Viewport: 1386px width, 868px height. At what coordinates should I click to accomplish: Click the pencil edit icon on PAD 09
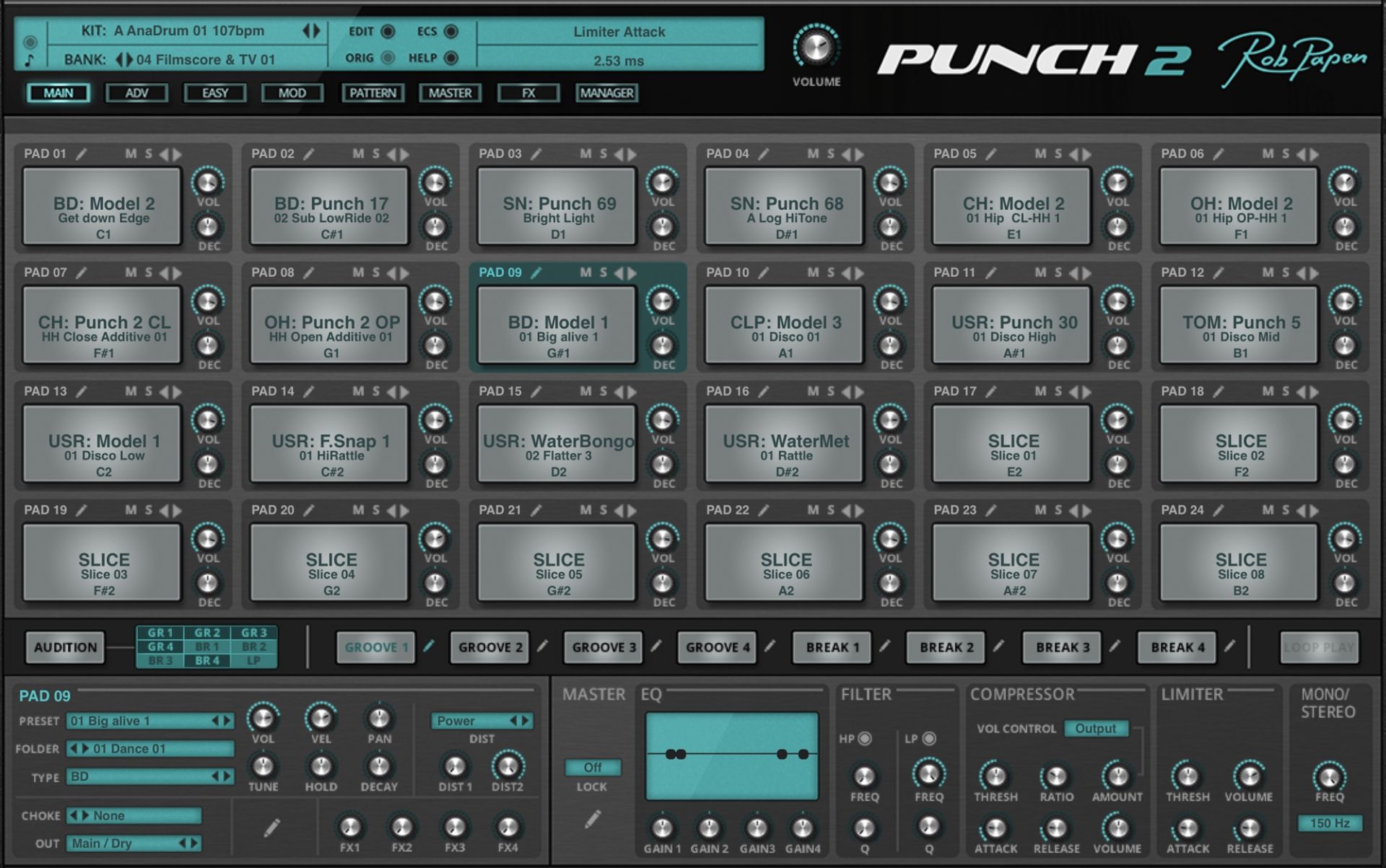click(x=536, y=273)
